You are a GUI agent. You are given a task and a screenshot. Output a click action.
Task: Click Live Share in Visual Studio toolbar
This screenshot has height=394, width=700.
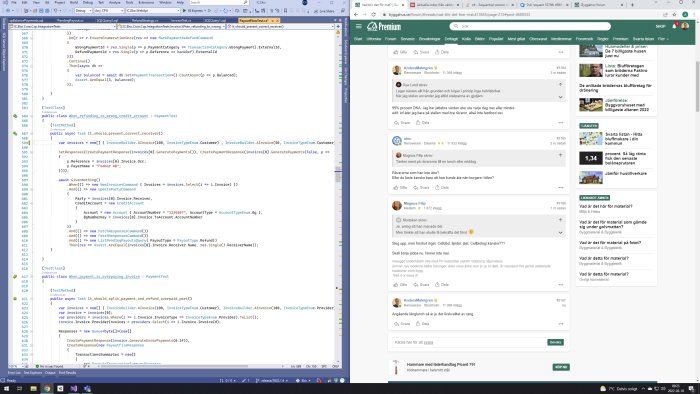[324, 11]
